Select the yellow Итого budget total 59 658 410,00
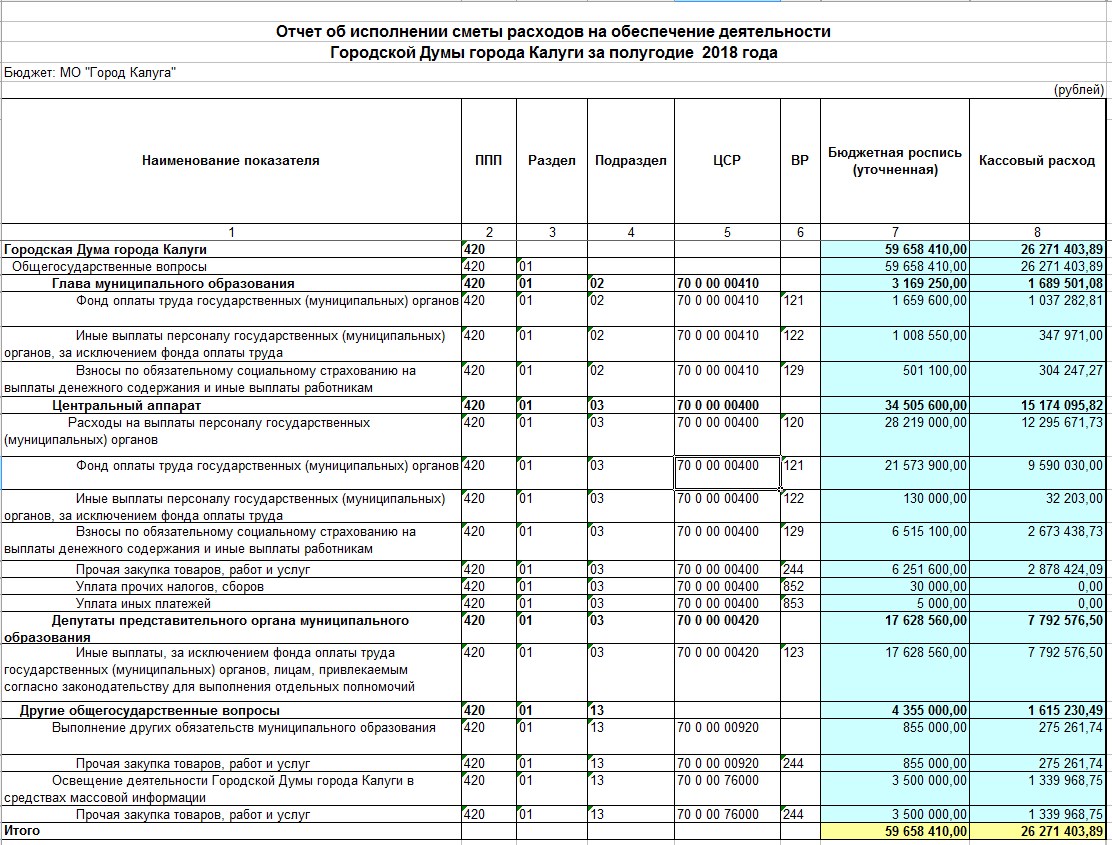The image size is (1112, 845). click(x=894, y=831)
